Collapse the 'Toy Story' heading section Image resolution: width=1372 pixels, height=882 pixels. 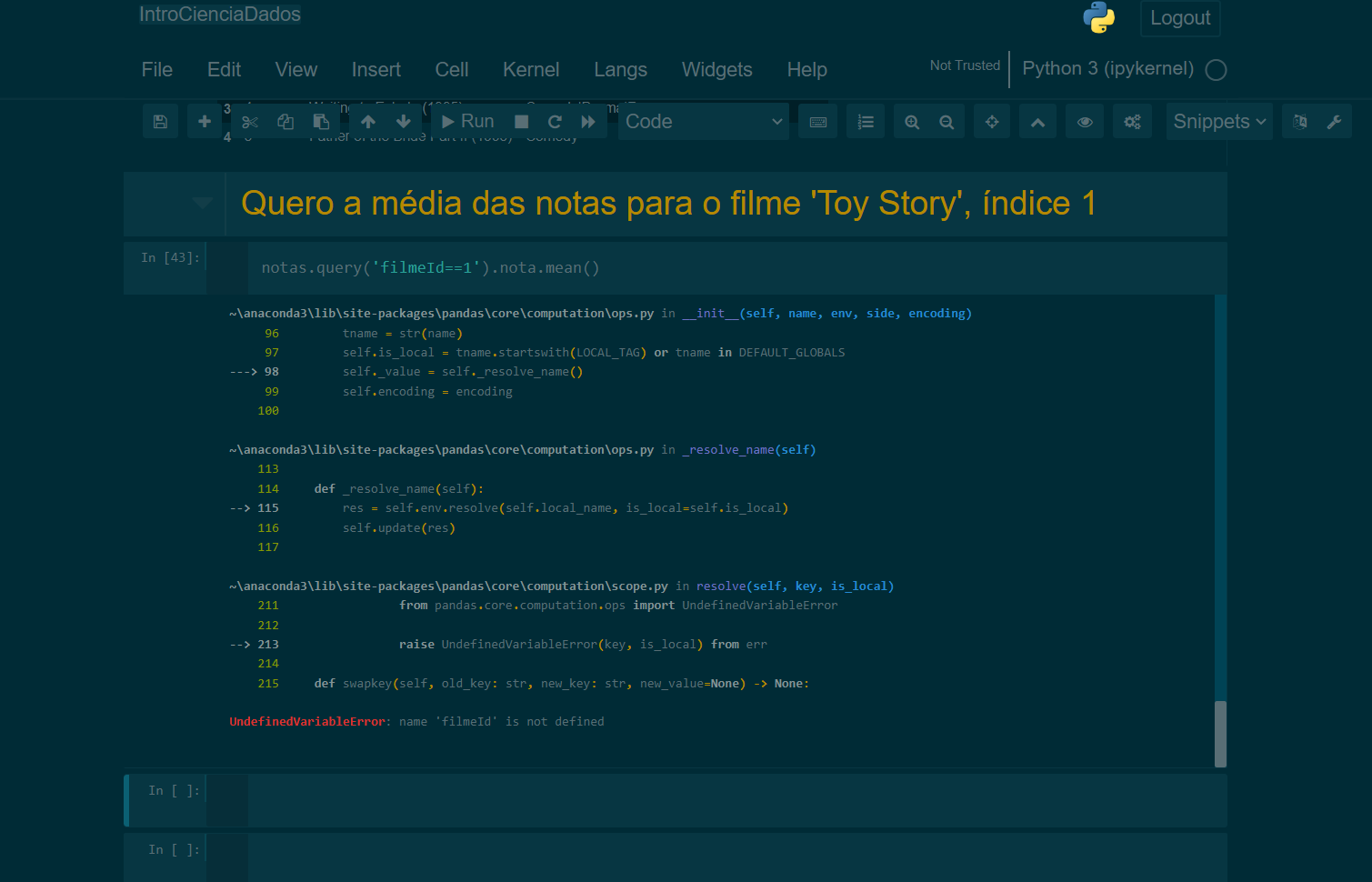pos(203,203)
